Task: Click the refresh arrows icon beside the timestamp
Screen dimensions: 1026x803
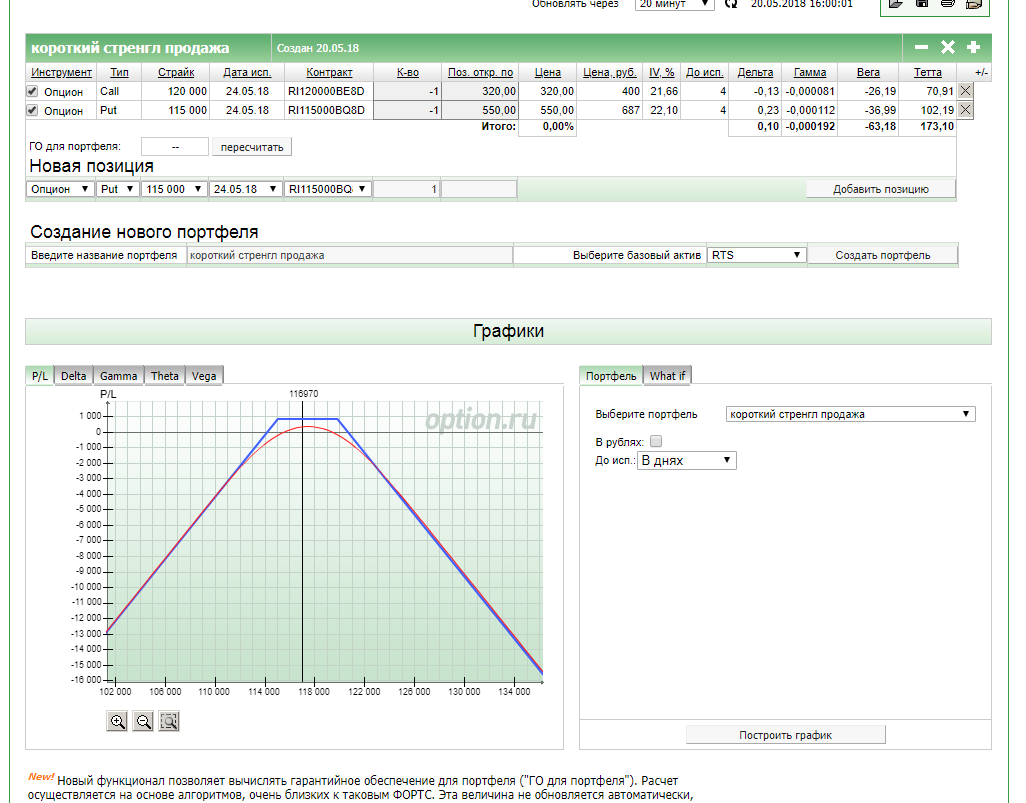Action: point(731,4)
